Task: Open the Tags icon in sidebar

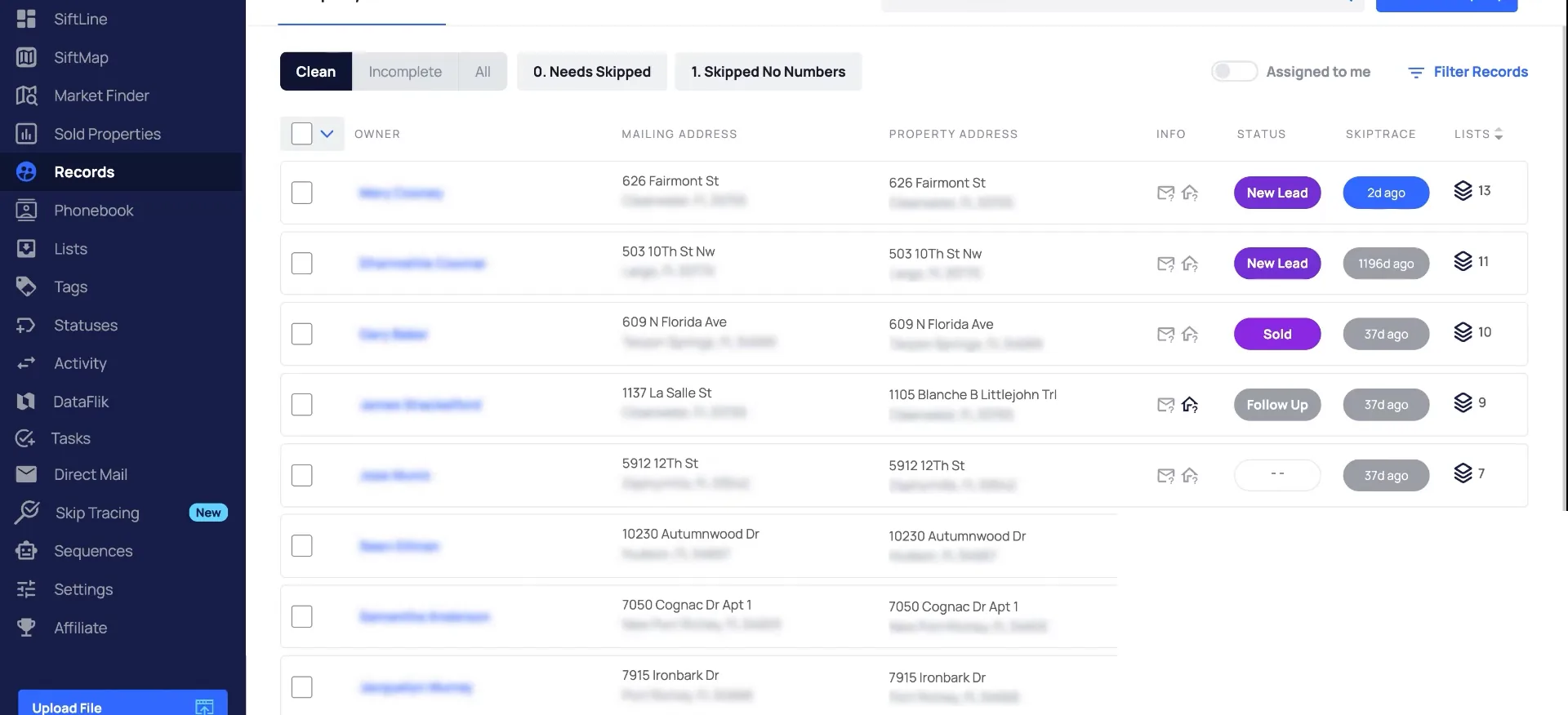Action: tap(26, 286)
